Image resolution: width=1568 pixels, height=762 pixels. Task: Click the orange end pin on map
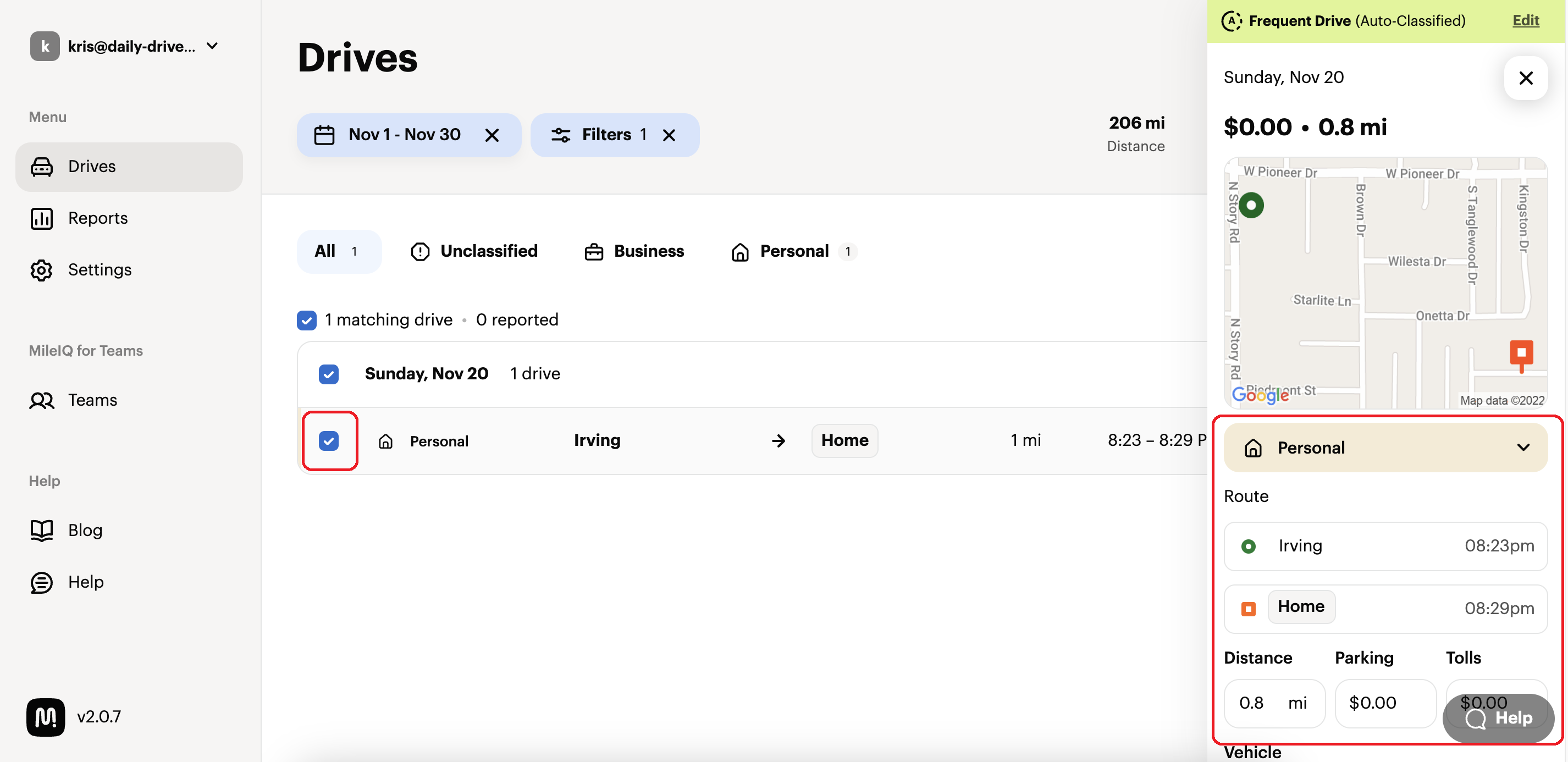(1521, 356)
